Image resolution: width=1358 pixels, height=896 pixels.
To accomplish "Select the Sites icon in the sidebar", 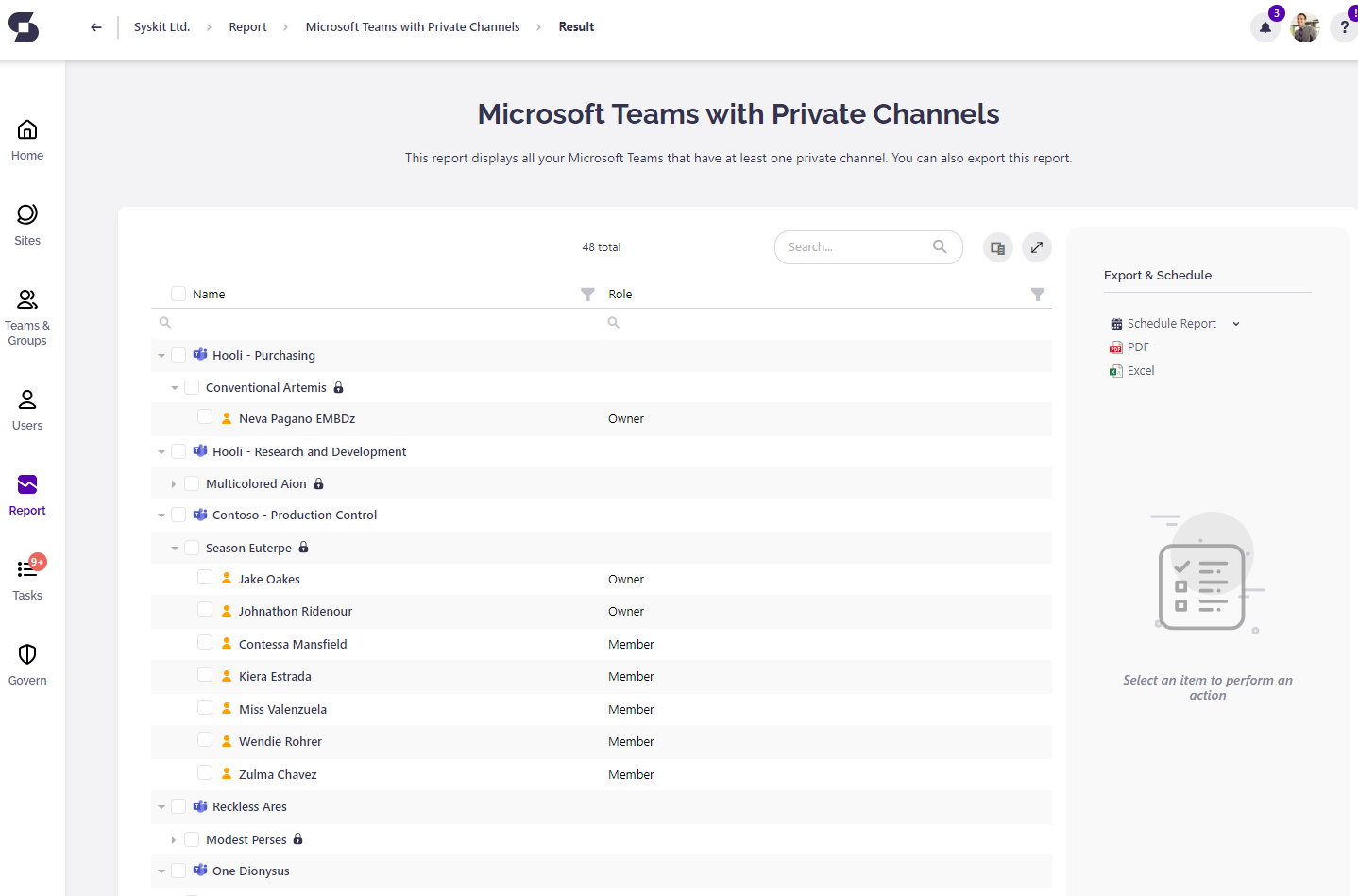I will [26, 225].
